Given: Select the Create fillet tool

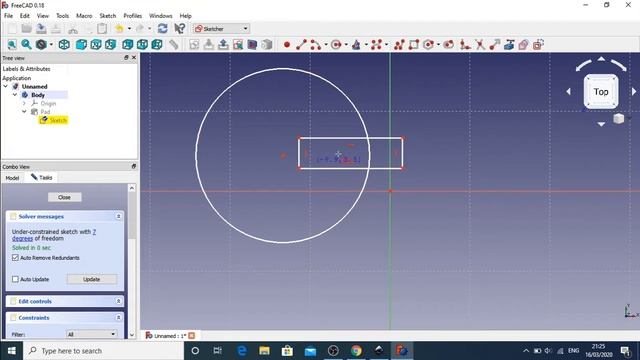Looking at the screenshot, I should (465, 44).
